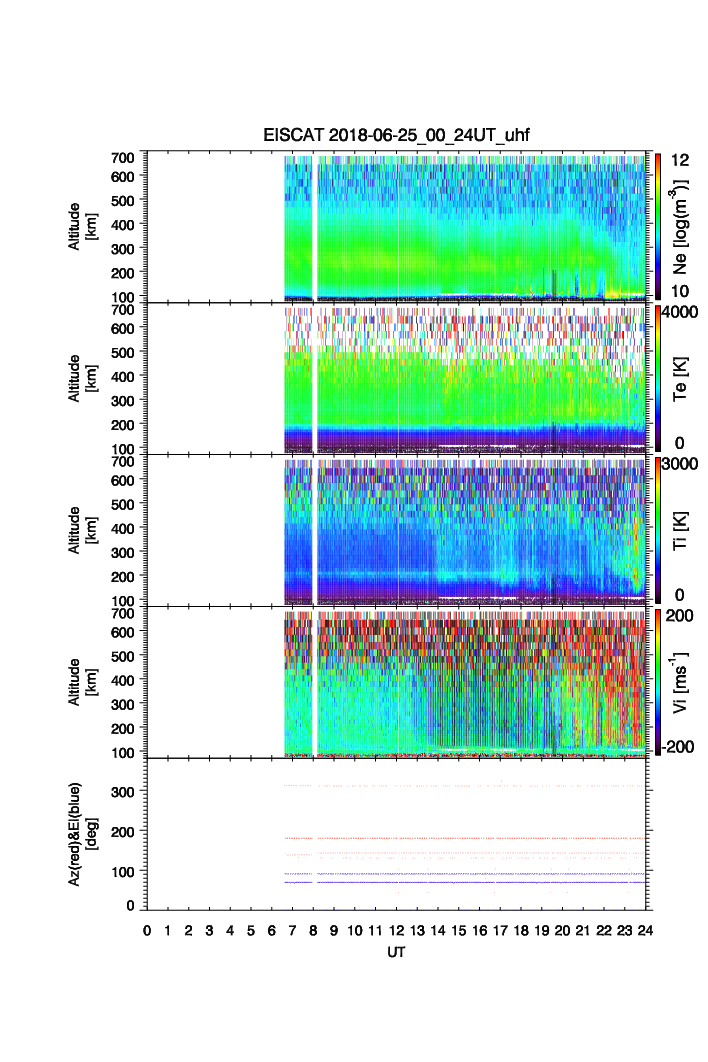708x1062 pixels.
Task: Click the Ne electron density color bar
Action: [657, 225]
